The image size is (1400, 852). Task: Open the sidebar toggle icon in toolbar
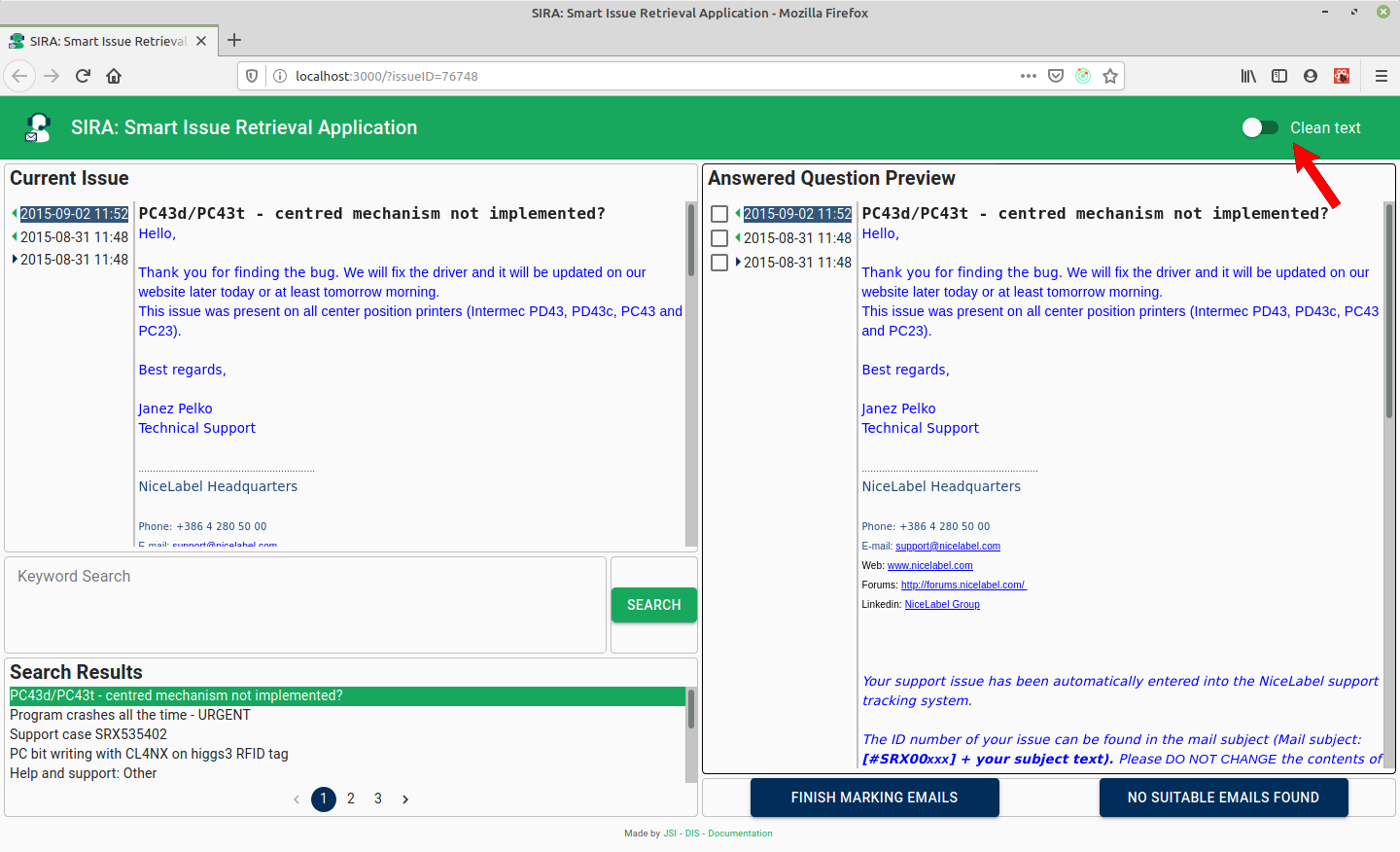1278,75
